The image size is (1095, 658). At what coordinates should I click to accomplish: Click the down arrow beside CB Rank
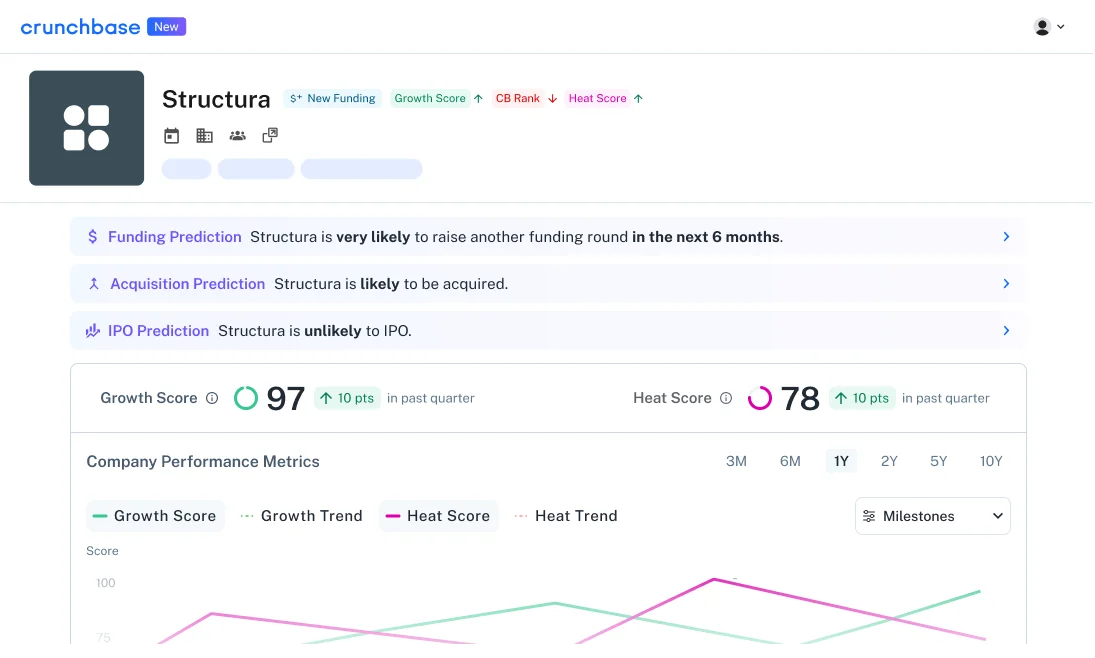(552, 98)
